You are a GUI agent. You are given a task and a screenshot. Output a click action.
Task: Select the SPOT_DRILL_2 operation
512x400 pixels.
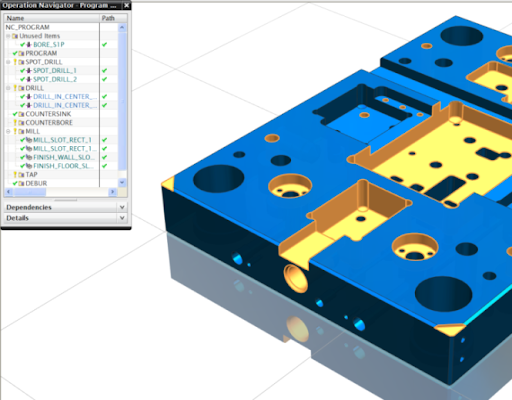coord(55,79)
